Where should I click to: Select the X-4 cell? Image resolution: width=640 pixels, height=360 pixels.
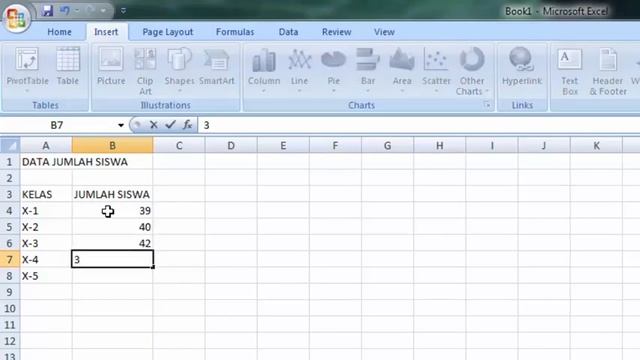pos(46,260)
